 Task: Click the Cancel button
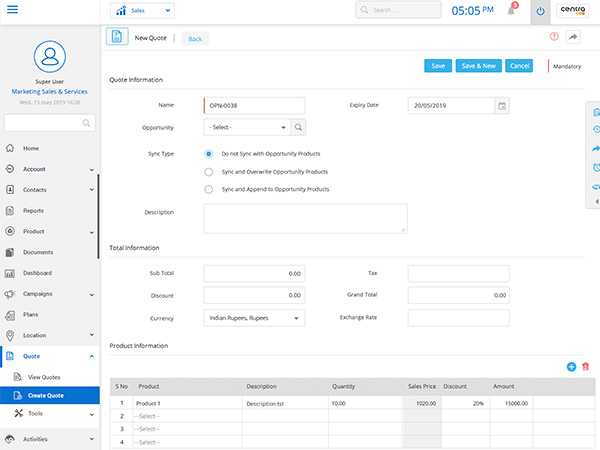(519, 66)
